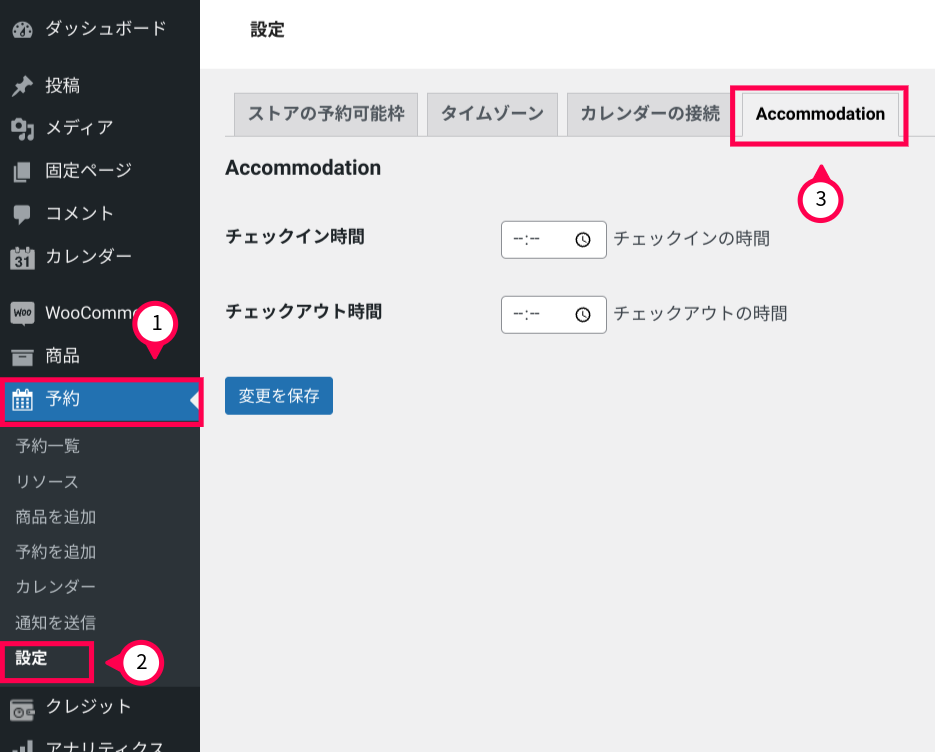This screenshot has width=935, height=752.
Task: Click the 31 calendar icon in sidebar
Action: coord(23,258)
